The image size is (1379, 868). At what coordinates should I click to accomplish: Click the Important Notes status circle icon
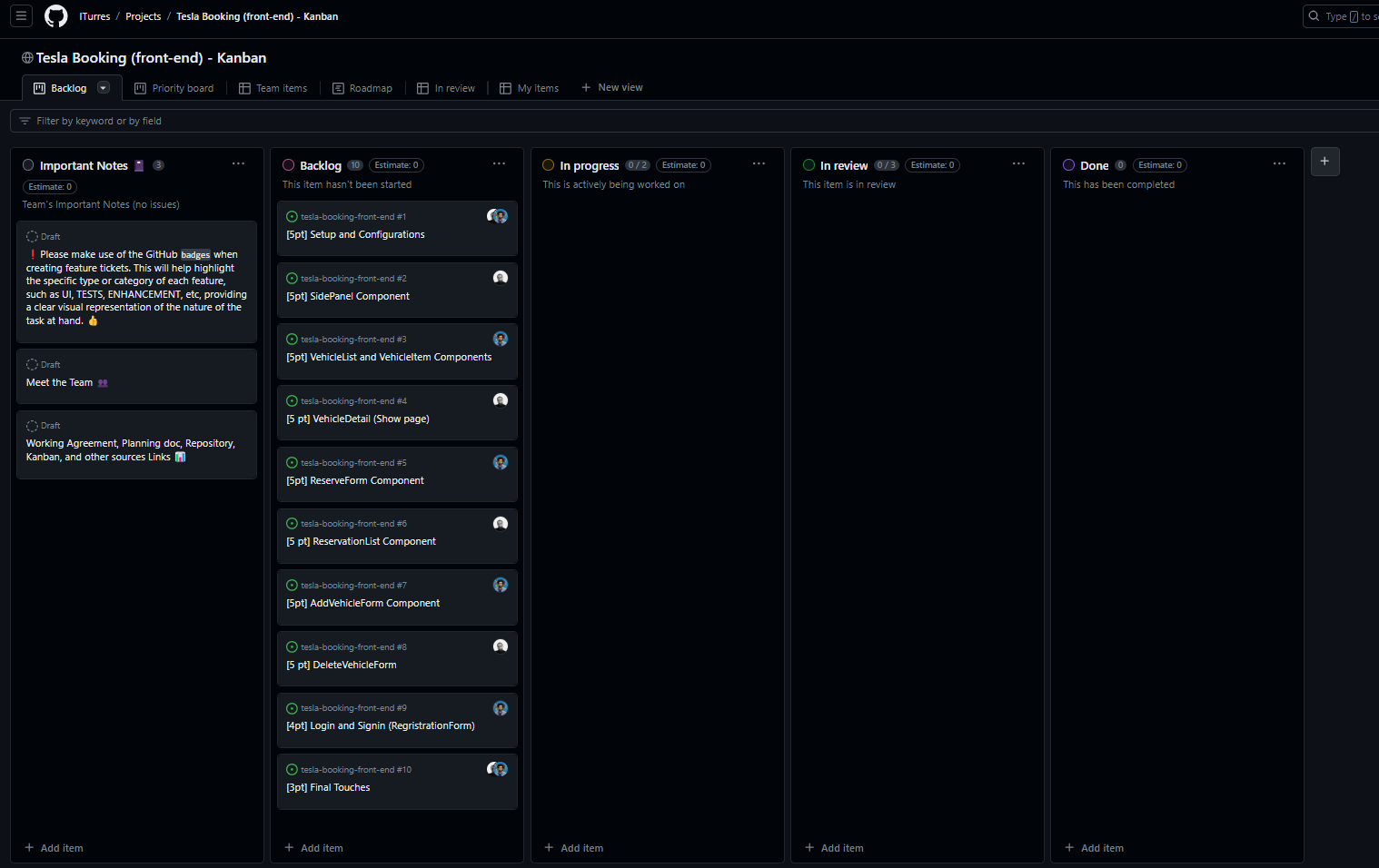(28, 165)
